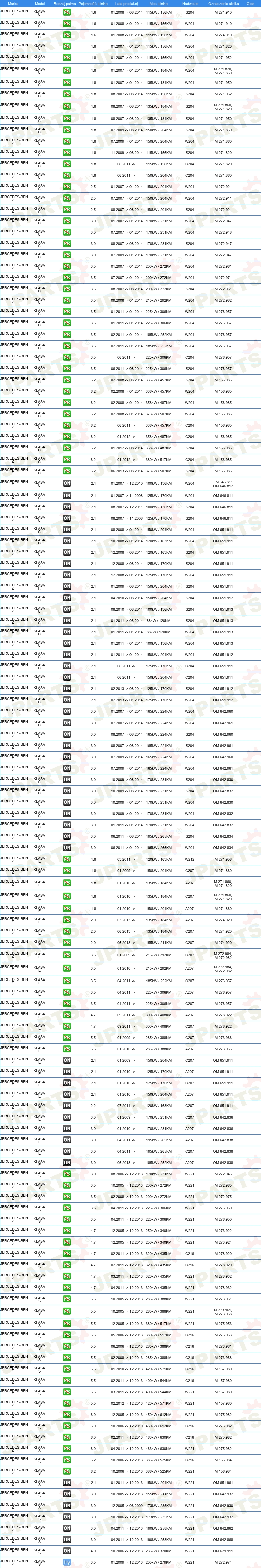Click the Opis column header
The height and width of the screenshot is (1568, 261).
point(251,4)
